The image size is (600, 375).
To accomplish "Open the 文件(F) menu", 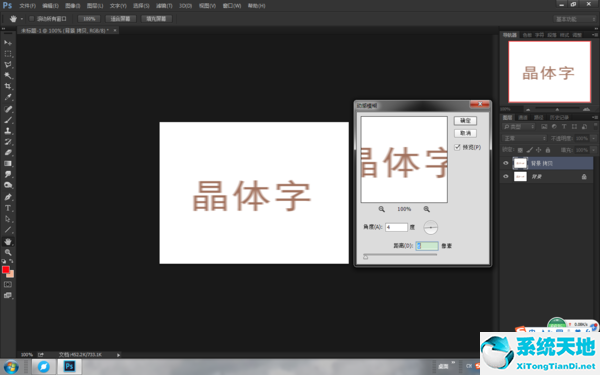I will tap(28, 6).
